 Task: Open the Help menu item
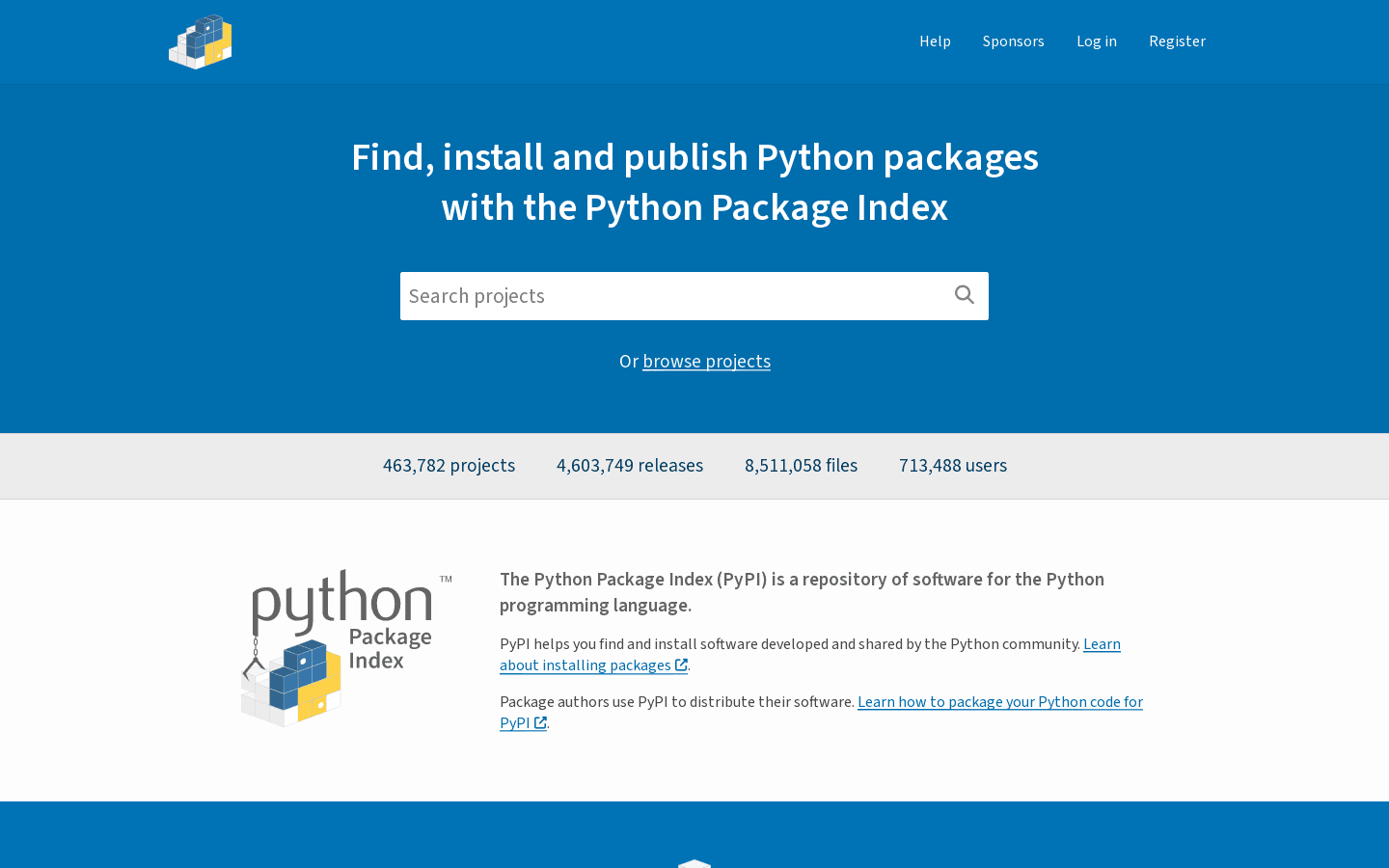(x=935, y=41)
